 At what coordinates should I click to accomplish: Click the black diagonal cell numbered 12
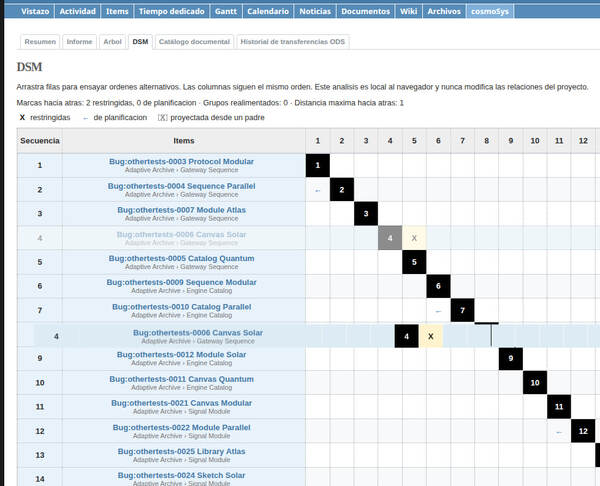click(583, 431)
